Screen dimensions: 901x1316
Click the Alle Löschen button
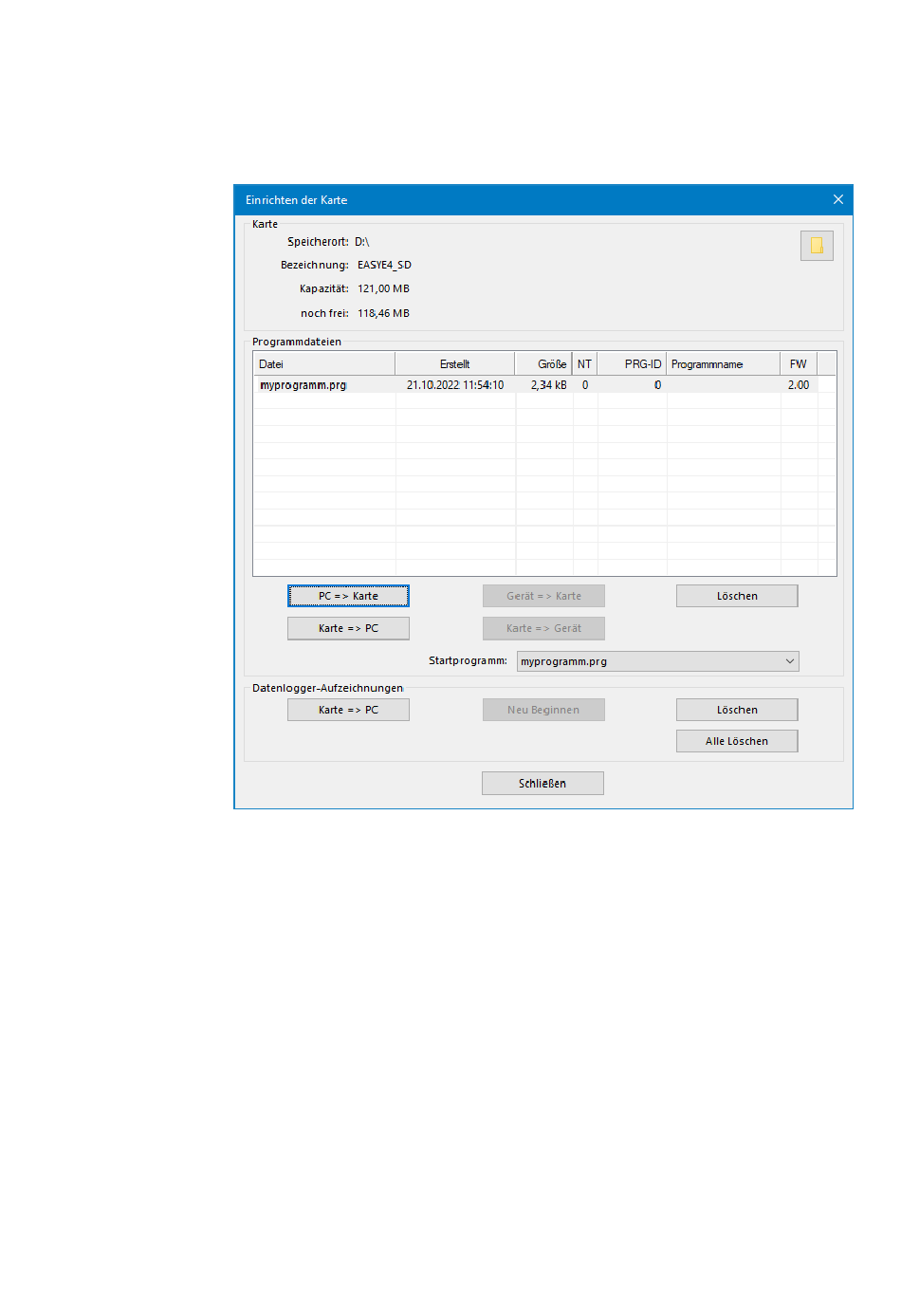click(737, 741)
